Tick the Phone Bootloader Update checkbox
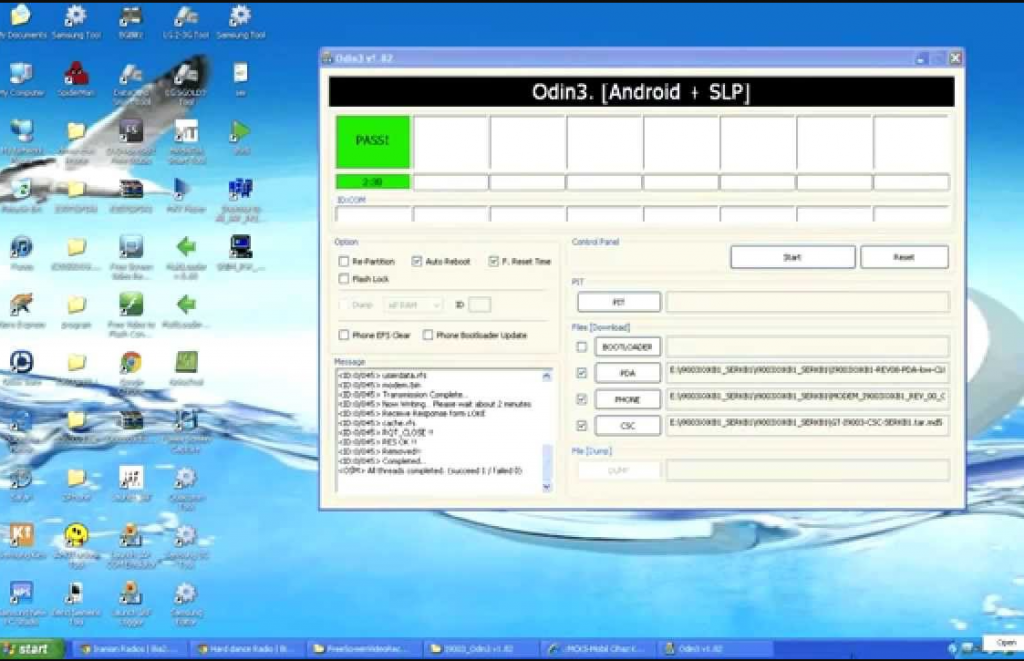The width and height of the screenshot is (1024, 661). [428, 336]
